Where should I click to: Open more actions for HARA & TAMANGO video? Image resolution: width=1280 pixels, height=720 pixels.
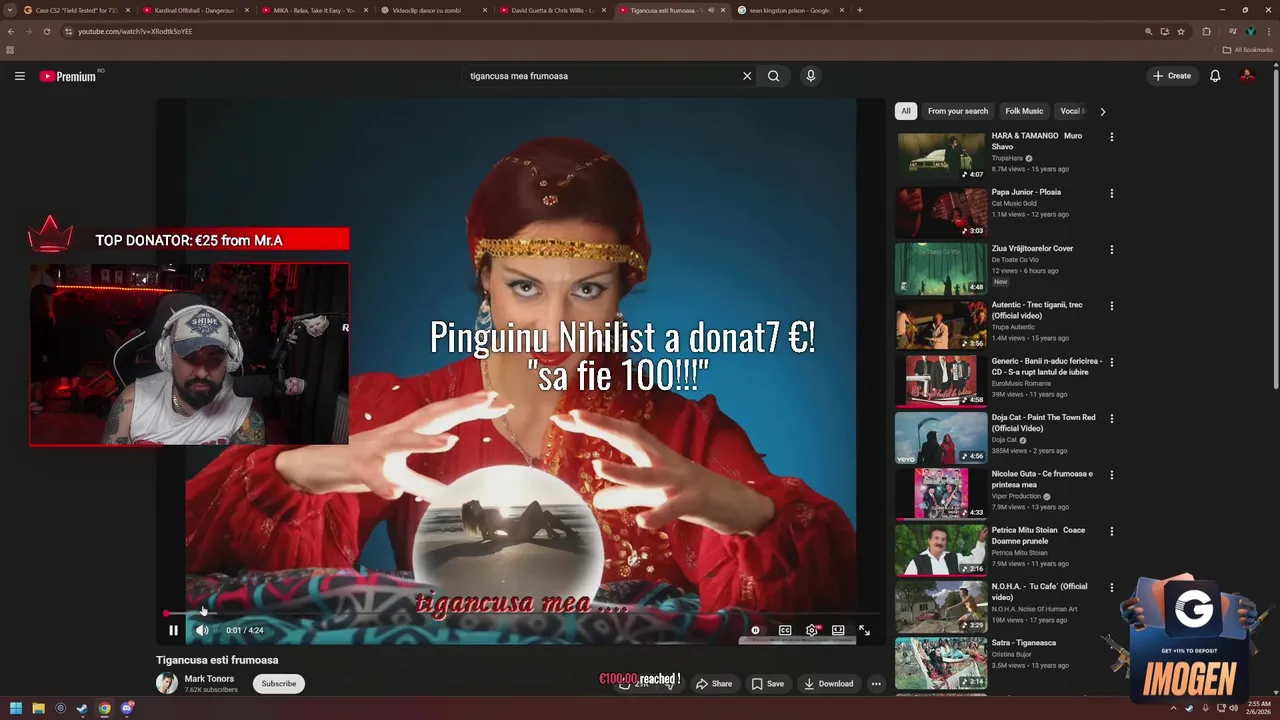pos(1111,137)
